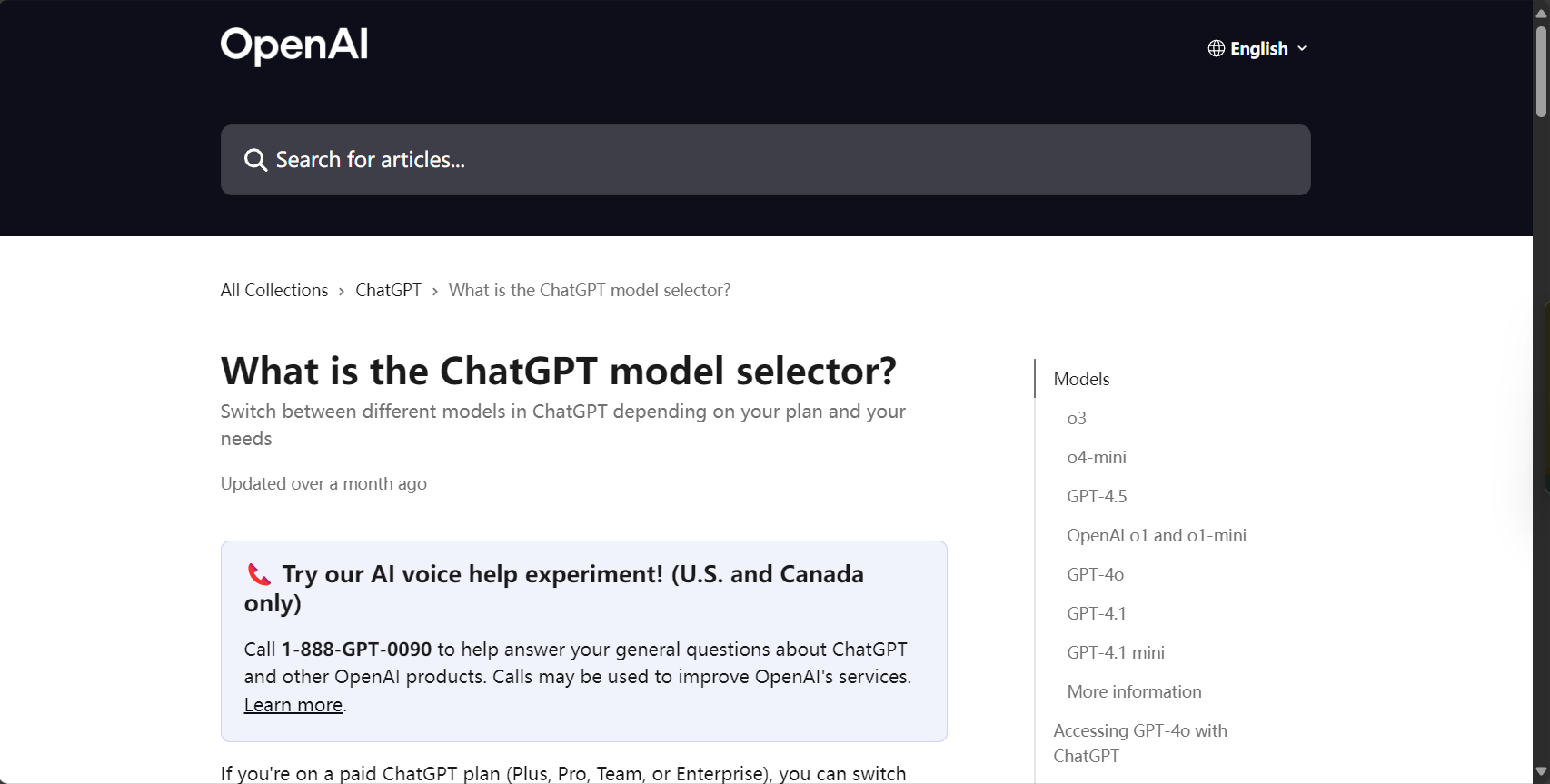The height and width of the screenshot is (784, 1550).
Task: Jump to Models section in contents
Action: 1081,379
